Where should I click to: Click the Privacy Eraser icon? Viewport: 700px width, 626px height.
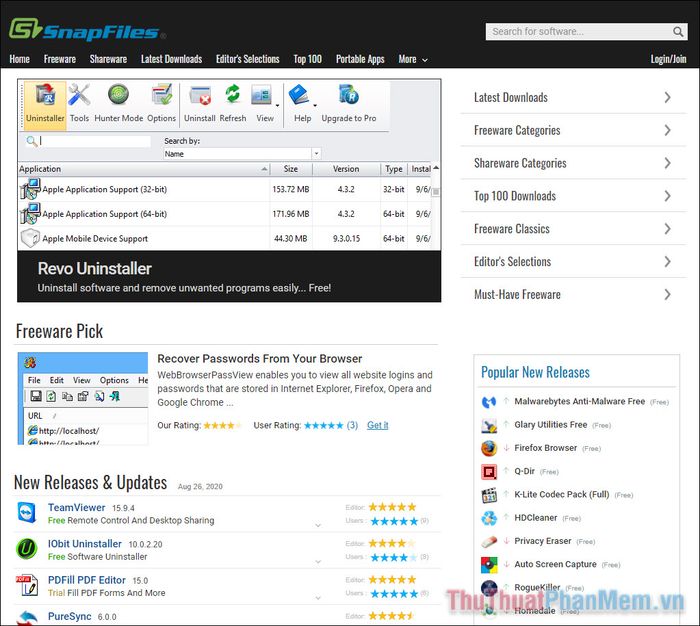[x=489, y=542]
